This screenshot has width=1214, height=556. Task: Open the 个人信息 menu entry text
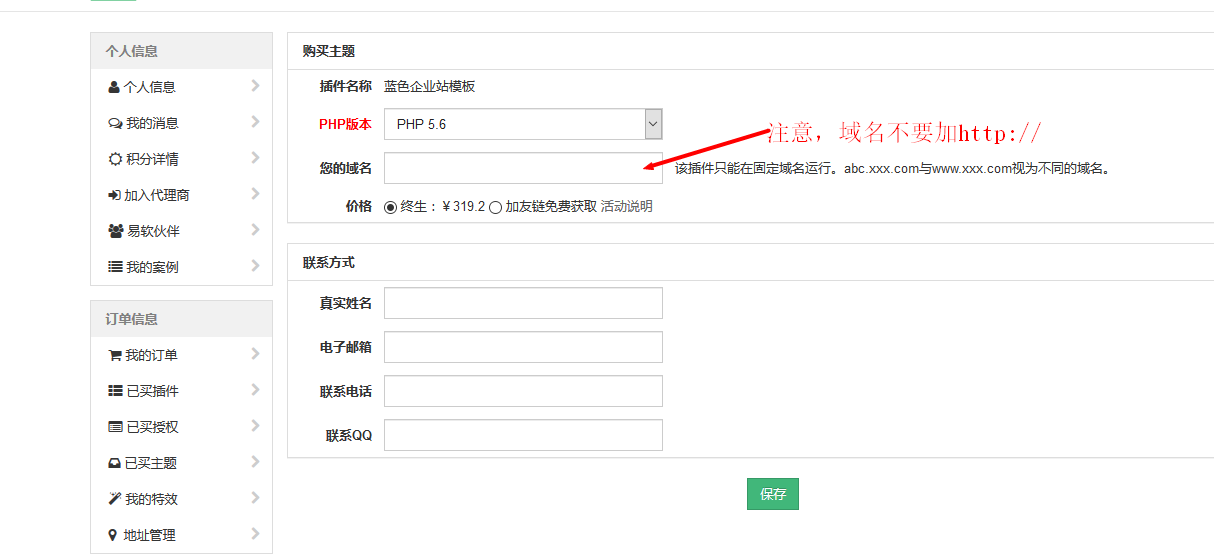point(150,87)
